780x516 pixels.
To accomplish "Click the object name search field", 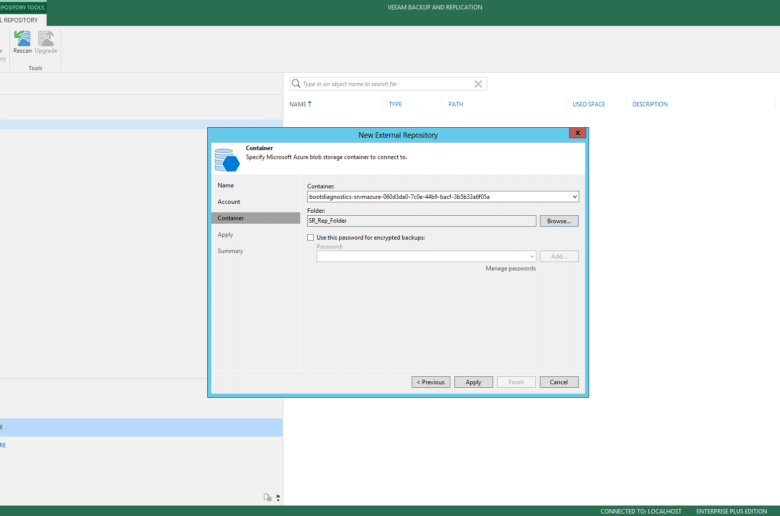I will [388, 84].
